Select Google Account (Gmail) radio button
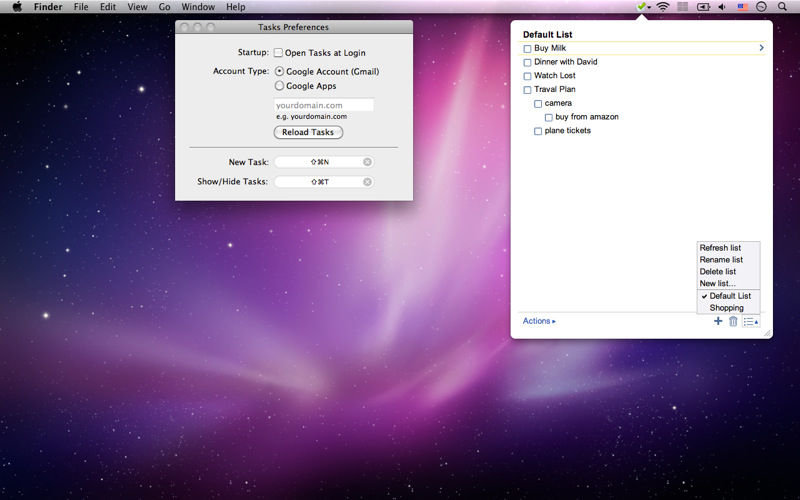 pyautogui.click(x=279, y=71)
